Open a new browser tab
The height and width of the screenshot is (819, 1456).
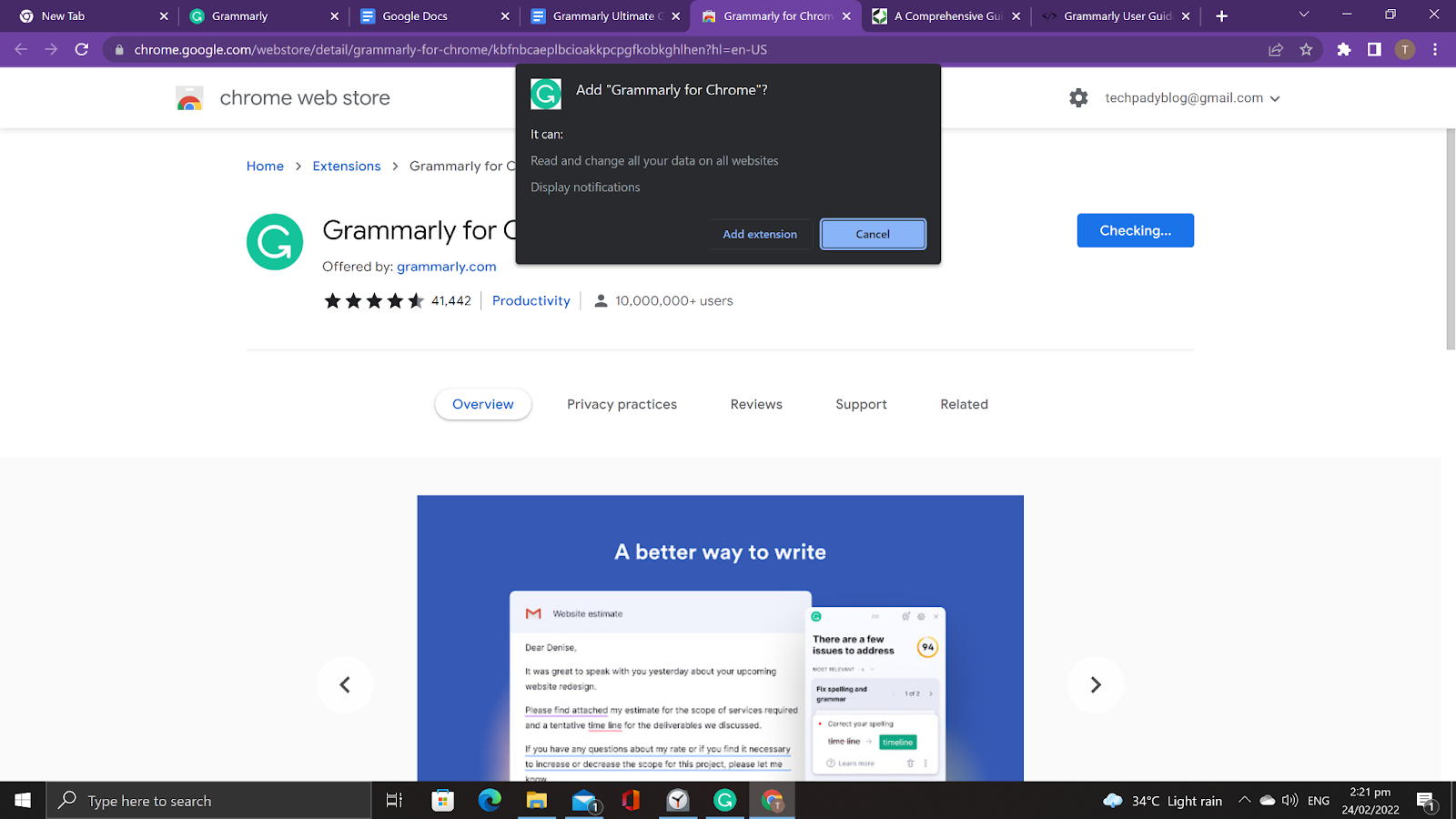point(1221,16)
